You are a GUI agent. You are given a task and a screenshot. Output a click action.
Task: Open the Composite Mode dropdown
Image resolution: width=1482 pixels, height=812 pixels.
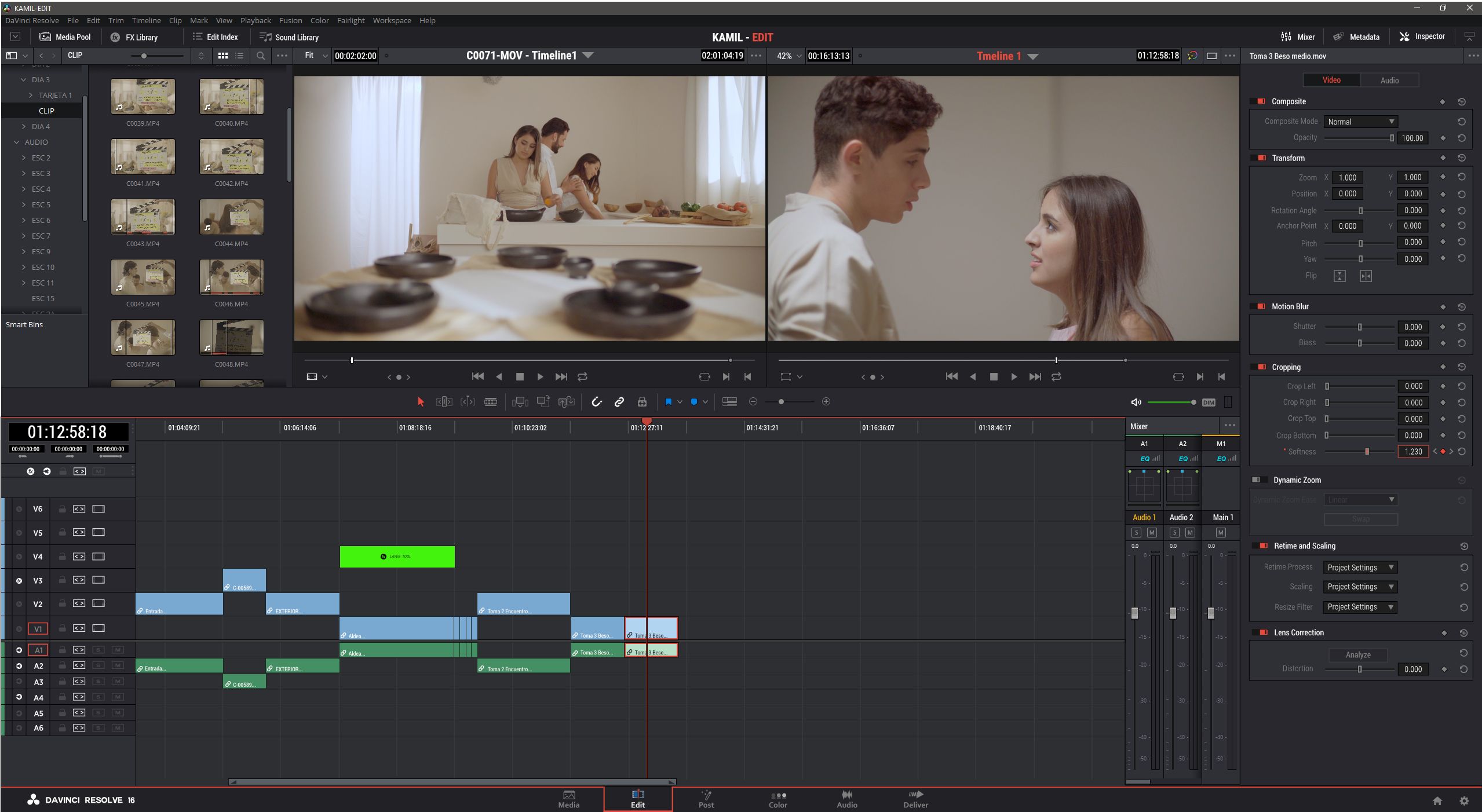(1360, 122)
